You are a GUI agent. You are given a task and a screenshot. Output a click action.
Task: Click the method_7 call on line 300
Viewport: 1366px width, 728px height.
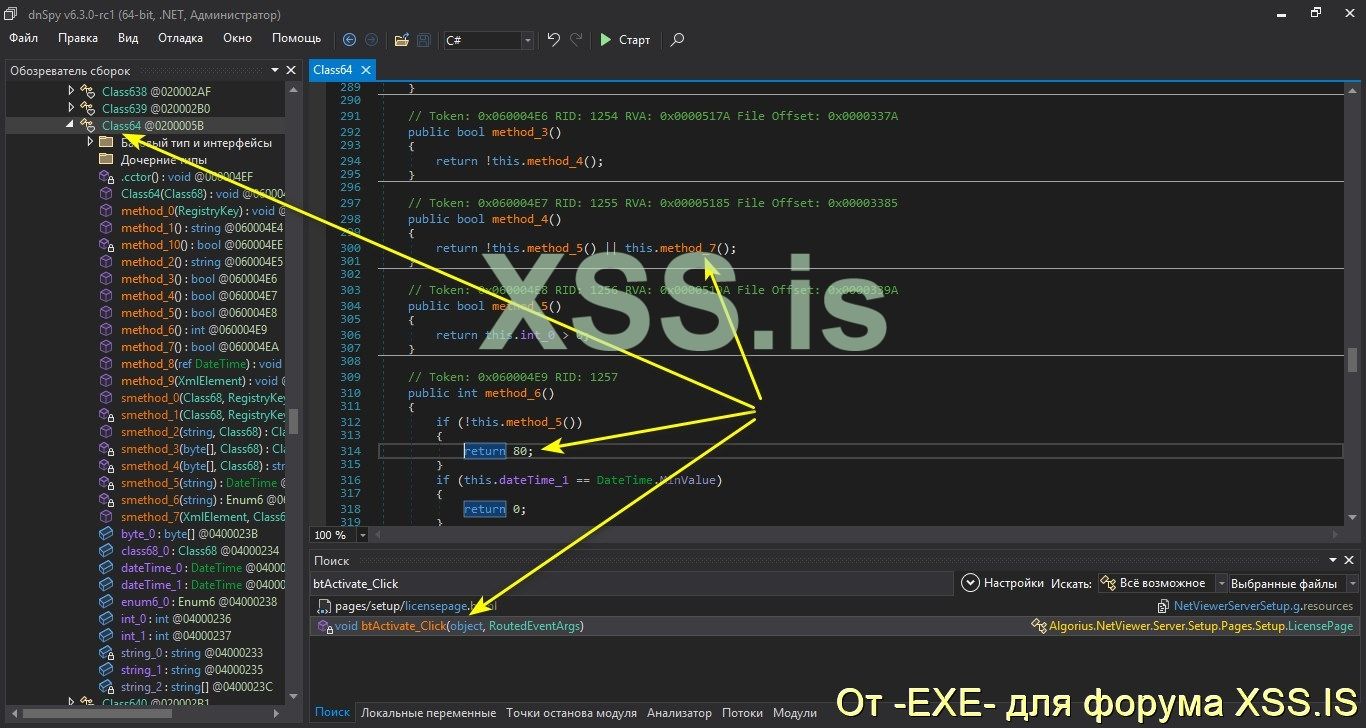point(687,248)
